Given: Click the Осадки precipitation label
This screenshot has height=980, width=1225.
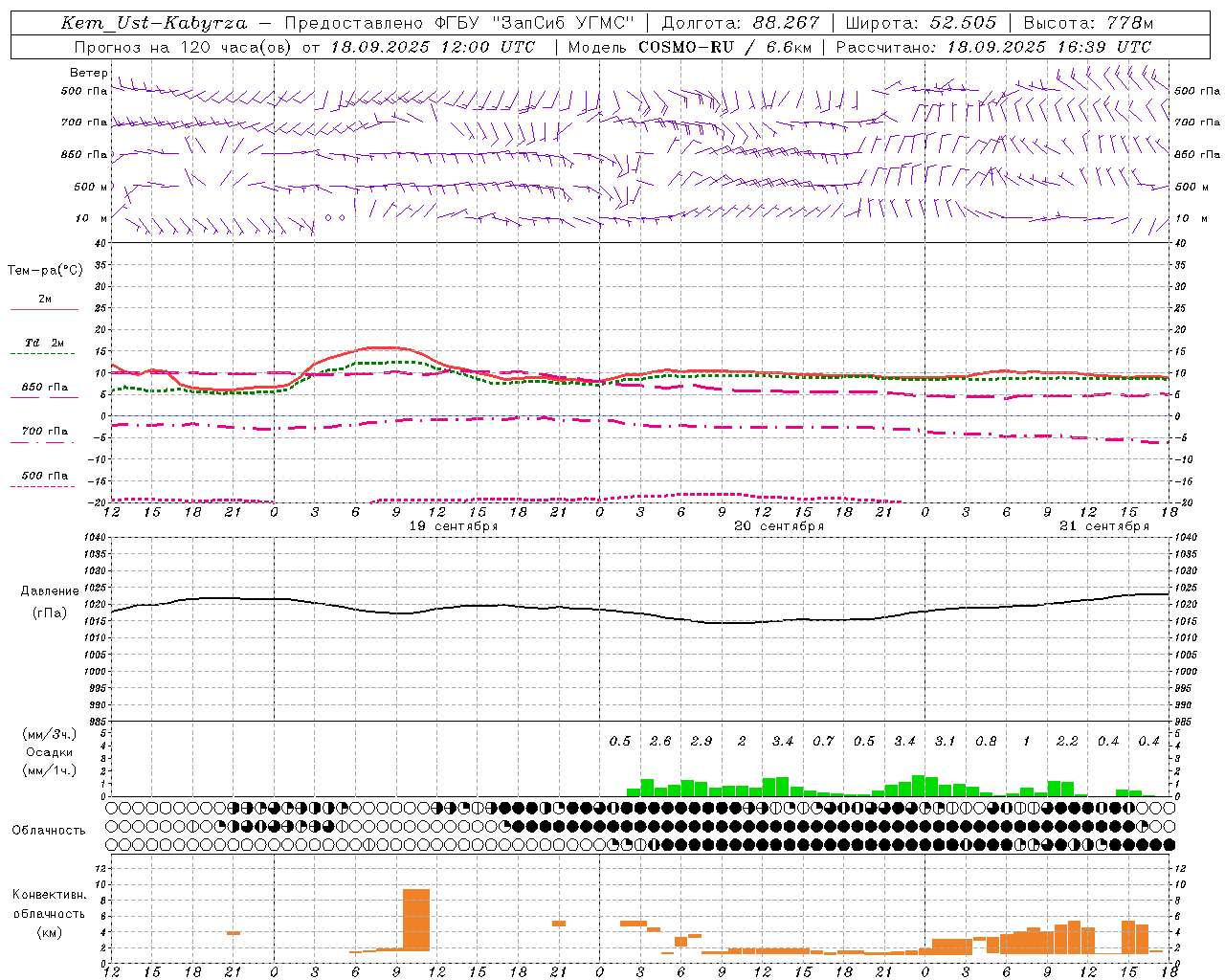Looking at the screenshot, I should coord(50,752).
